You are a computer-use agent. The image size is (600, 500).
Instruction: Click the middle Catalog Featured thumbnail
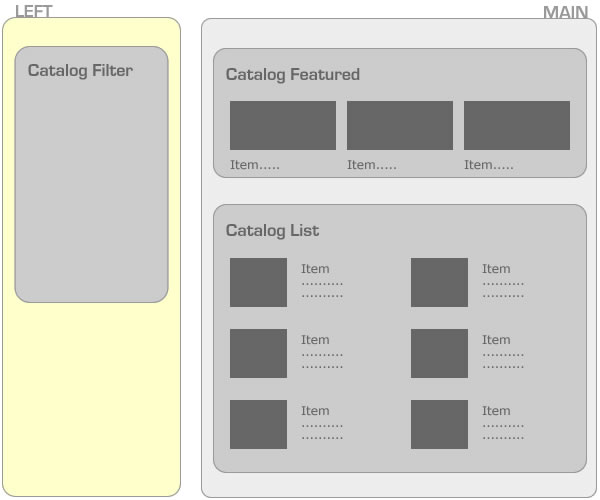pos(399,125)
